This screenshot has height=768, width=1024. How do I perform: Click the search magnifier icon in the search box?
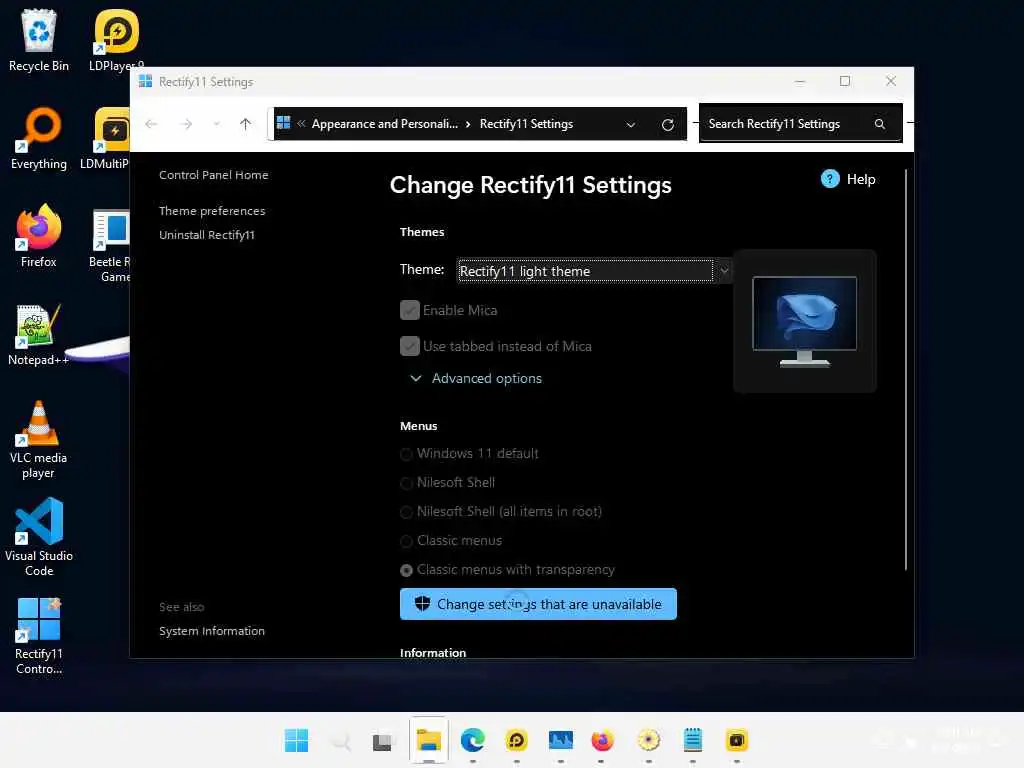[x=880, y=124]
